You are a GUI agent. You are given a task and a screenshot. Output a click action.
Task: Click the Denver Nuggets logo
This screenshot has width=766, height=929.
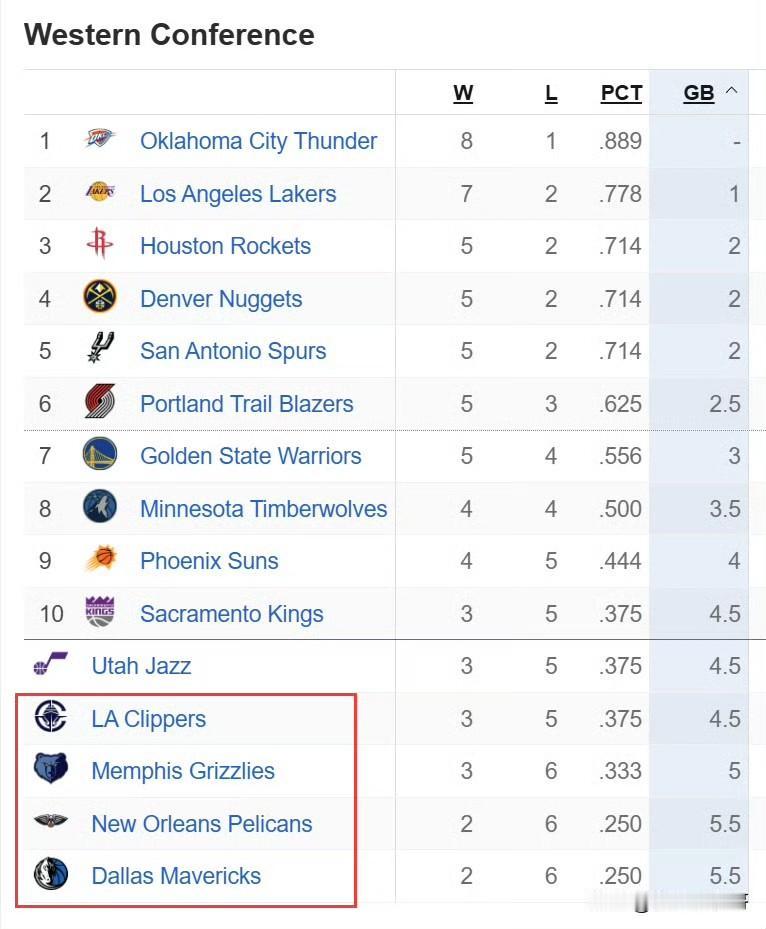100,296
